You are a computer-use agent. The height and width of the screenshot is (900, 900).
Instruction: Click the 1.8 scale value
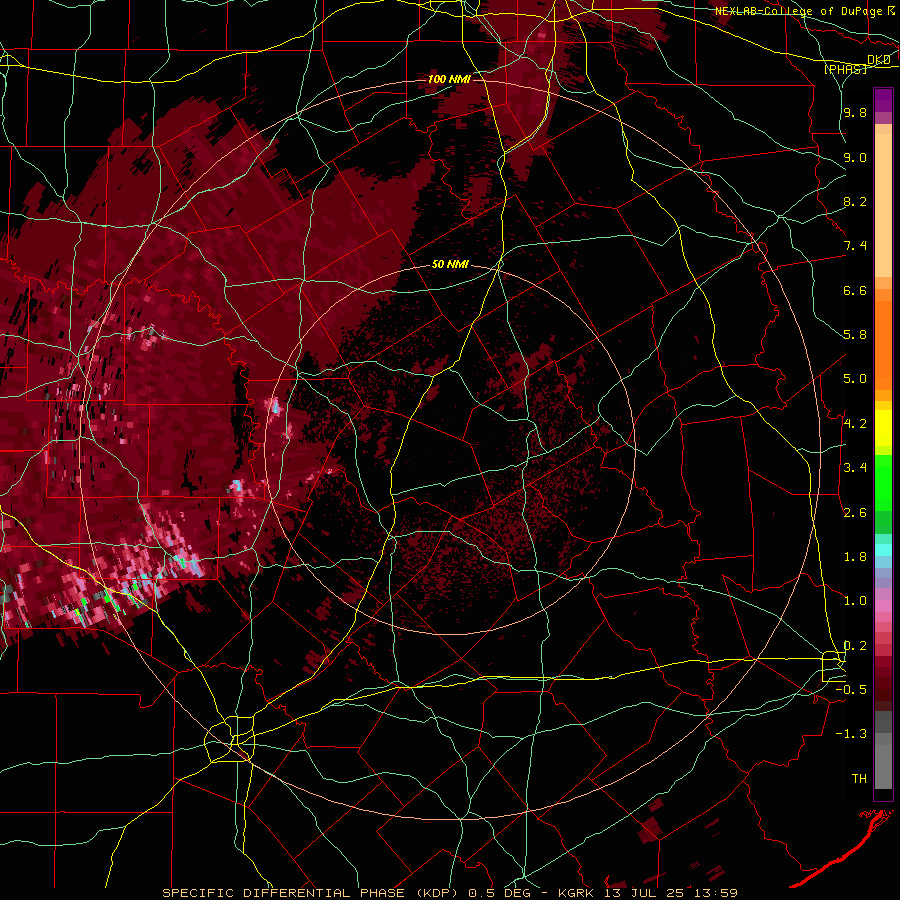coord(855,557)
